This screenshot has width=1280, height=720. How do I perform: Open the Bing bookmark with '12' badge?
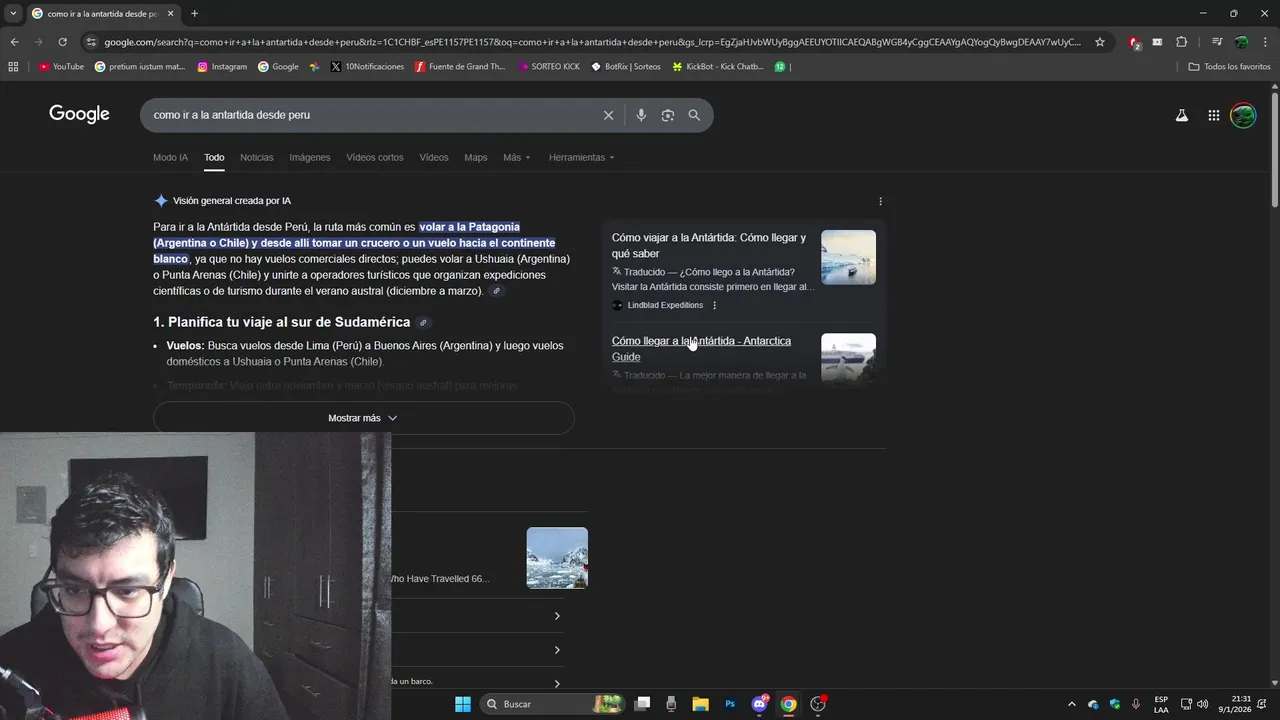(780, 67)
